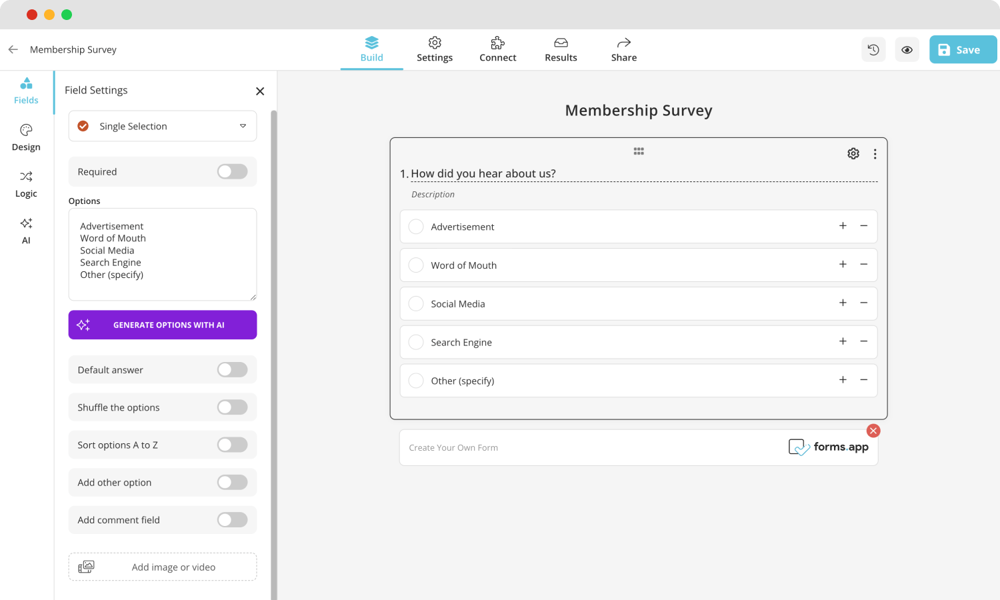Enable the Required toggle
The width and height of the screenshot is (1000, 600).
click(x=232, y=171)
